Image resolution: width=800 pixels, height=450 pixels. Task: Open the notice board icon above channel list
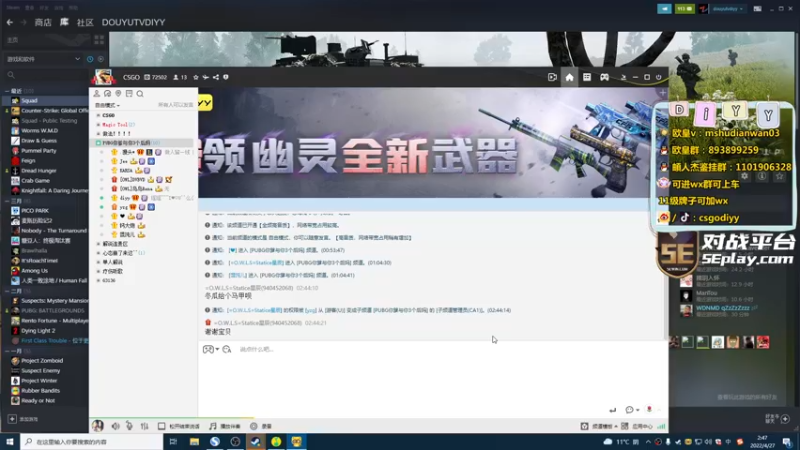tap(129, 94)
